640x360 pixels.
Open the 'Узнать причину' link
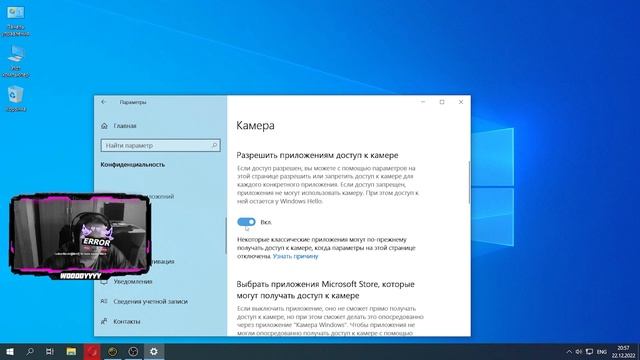coord(295,256)
